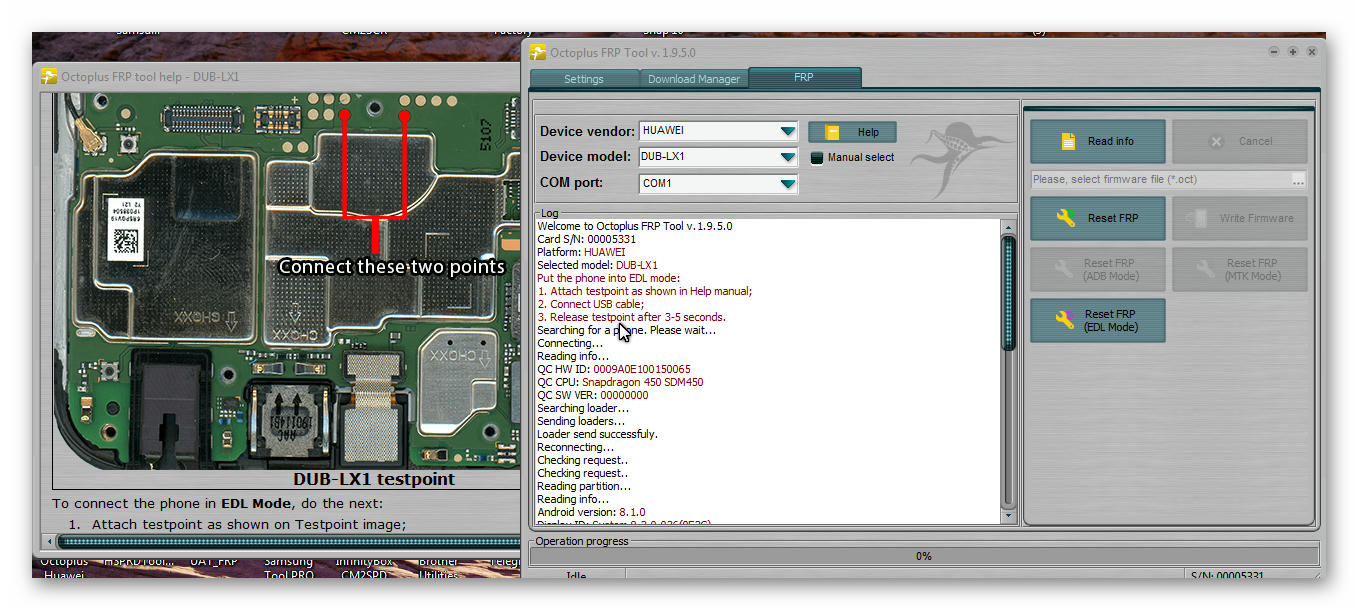Click the greyed-out Cancel button
This screenshot has height=610, width=1358.
point(1239,141)
